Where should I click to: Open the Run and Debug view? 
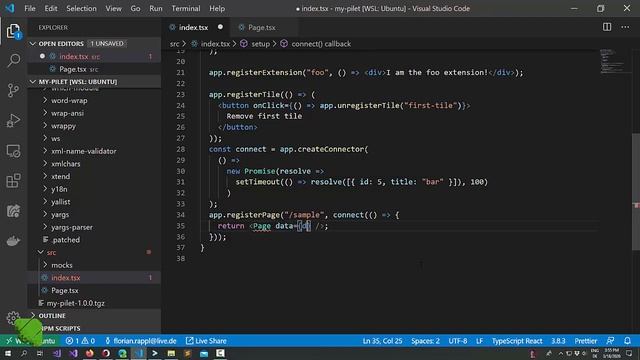click(x=13, y=120)
